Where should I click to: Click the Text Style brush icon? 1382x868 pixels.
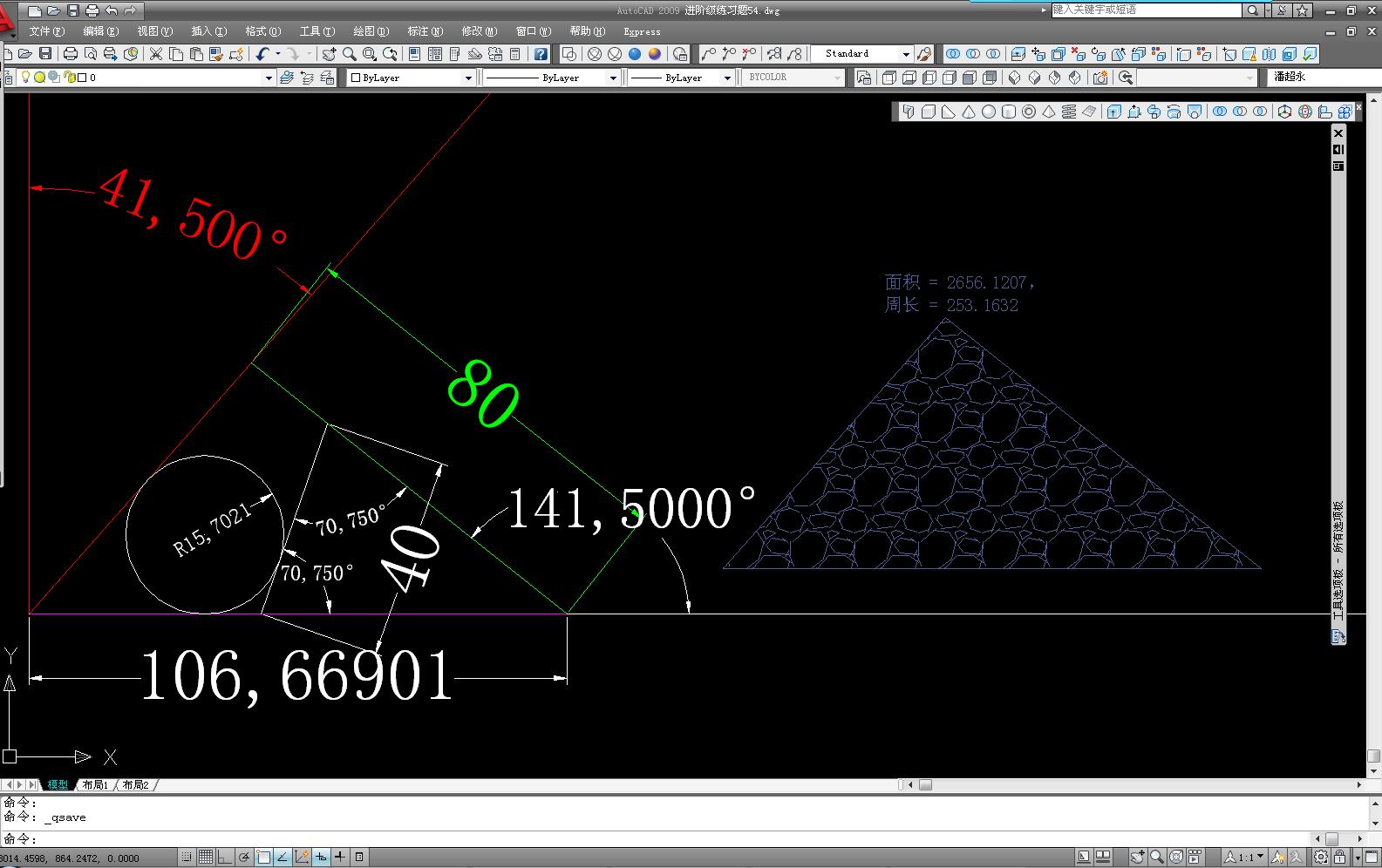point(924,54)
